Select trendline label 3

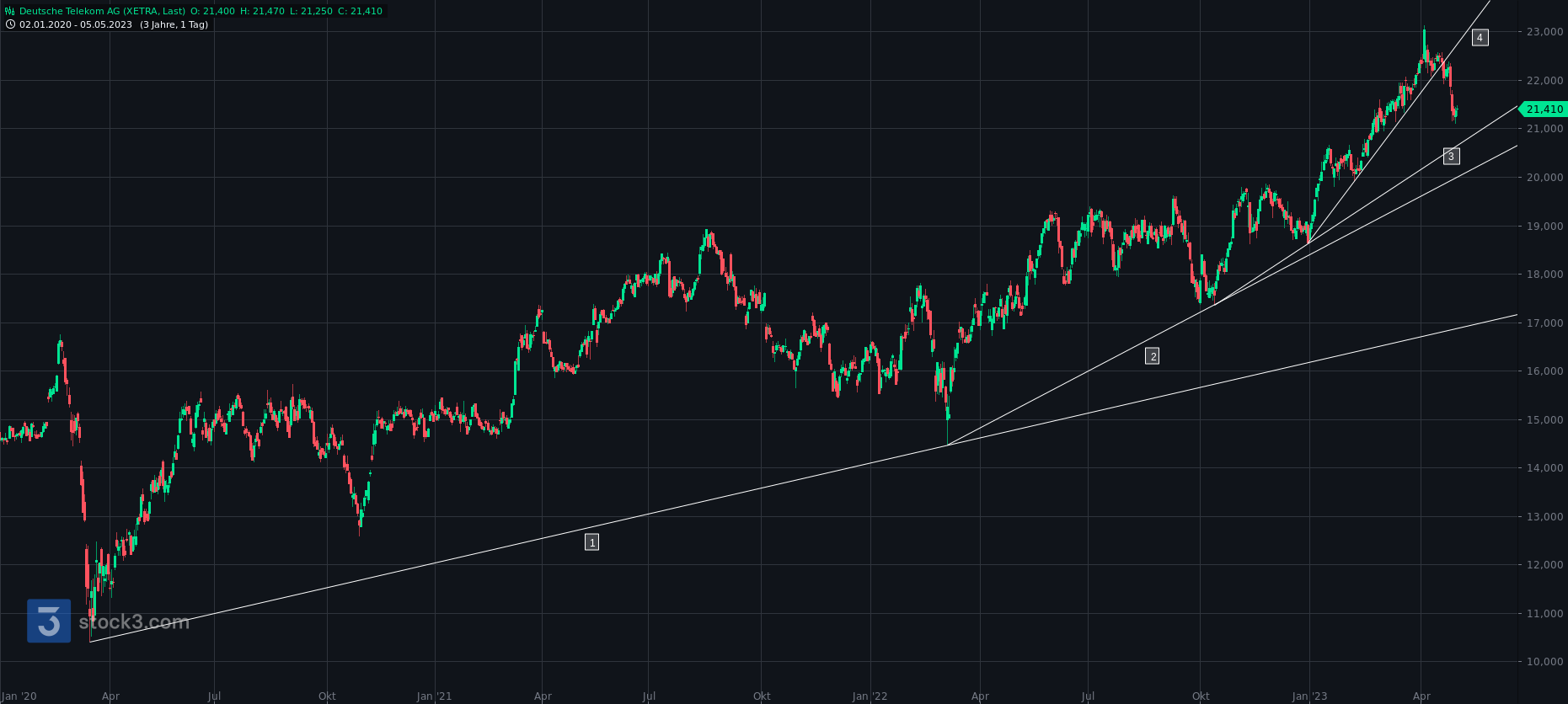1451,156
